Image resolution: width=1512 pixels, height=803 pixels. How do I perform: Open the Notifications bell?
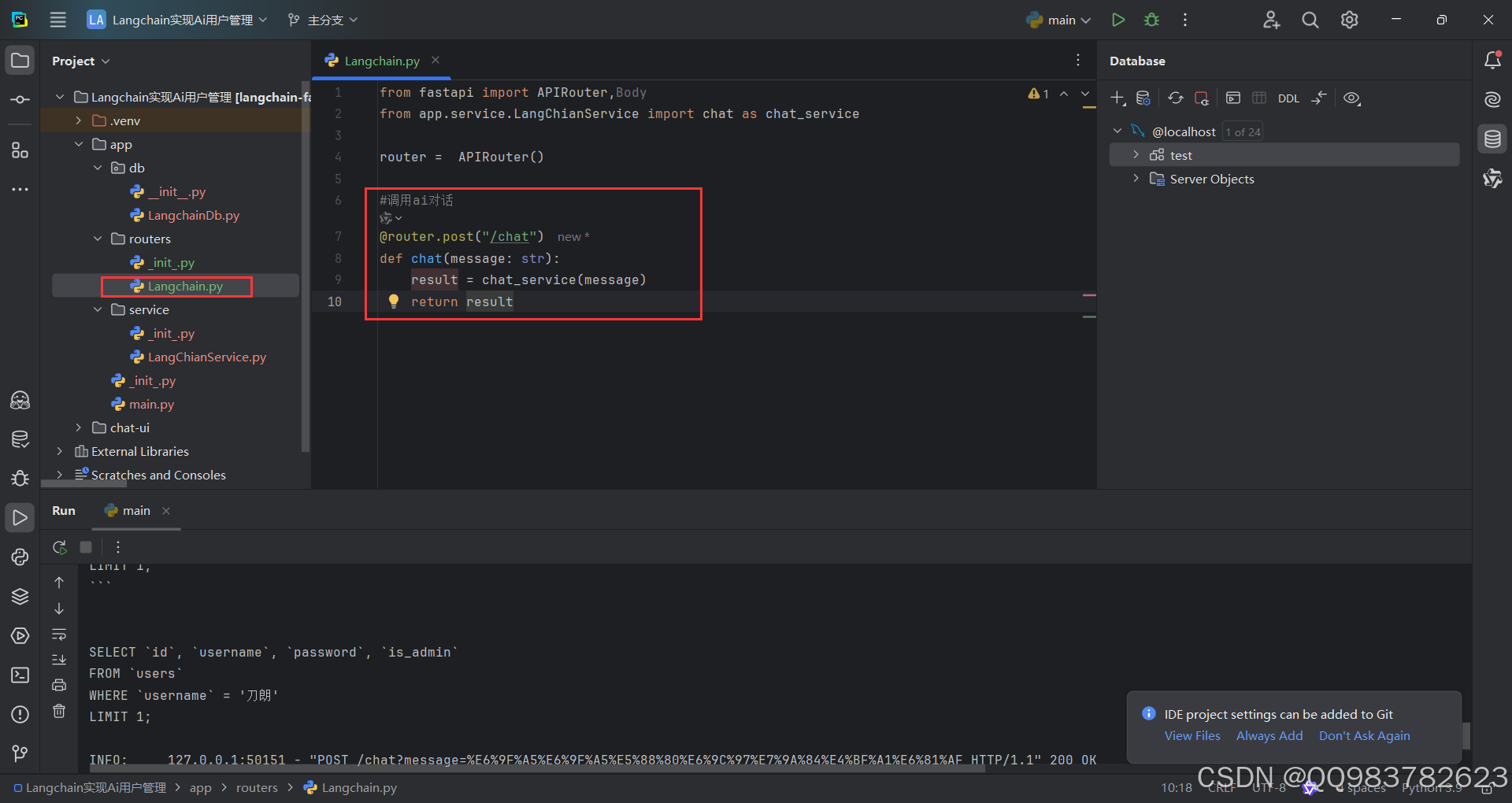pos(1492,61)
